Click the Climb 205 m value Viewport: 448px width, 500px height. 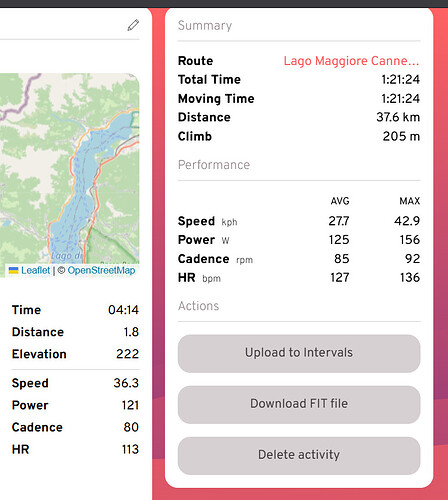pos(401,136)
